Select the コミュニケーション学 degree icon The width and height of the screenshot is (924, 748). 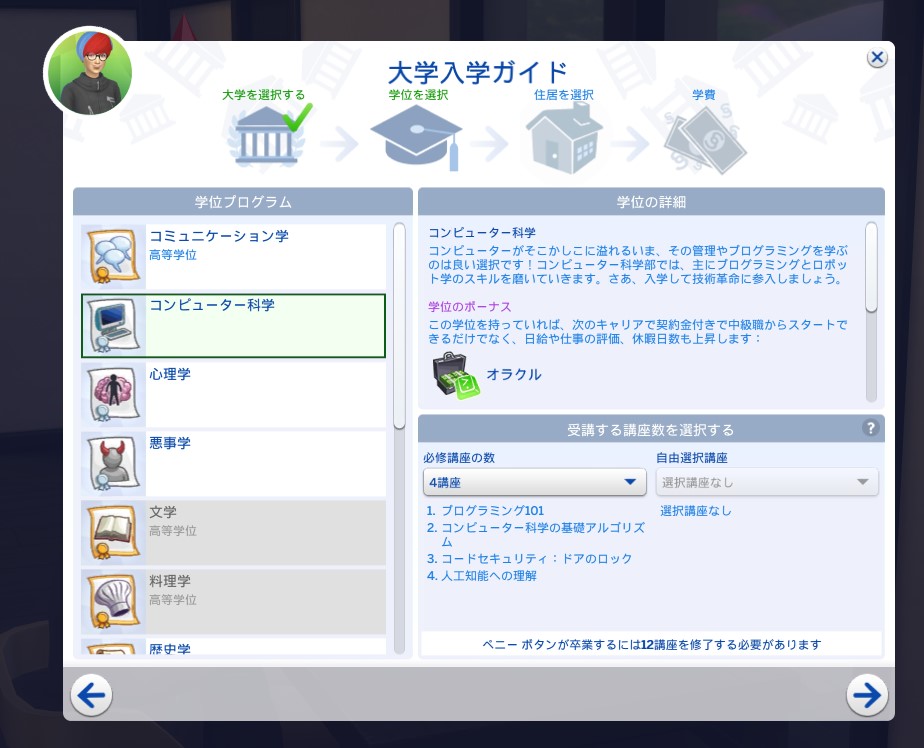tap(113, 256)
